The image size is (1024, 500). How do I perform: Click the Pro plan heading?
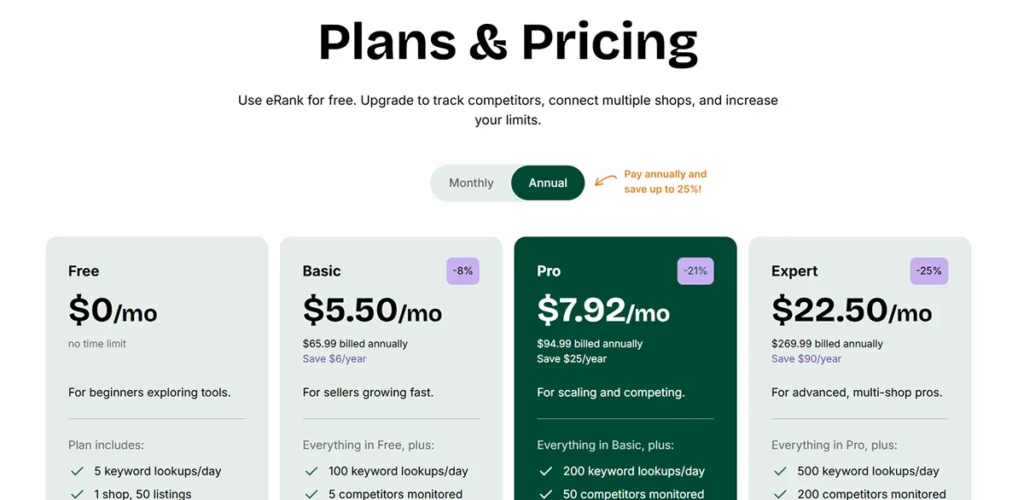[549, 271]
